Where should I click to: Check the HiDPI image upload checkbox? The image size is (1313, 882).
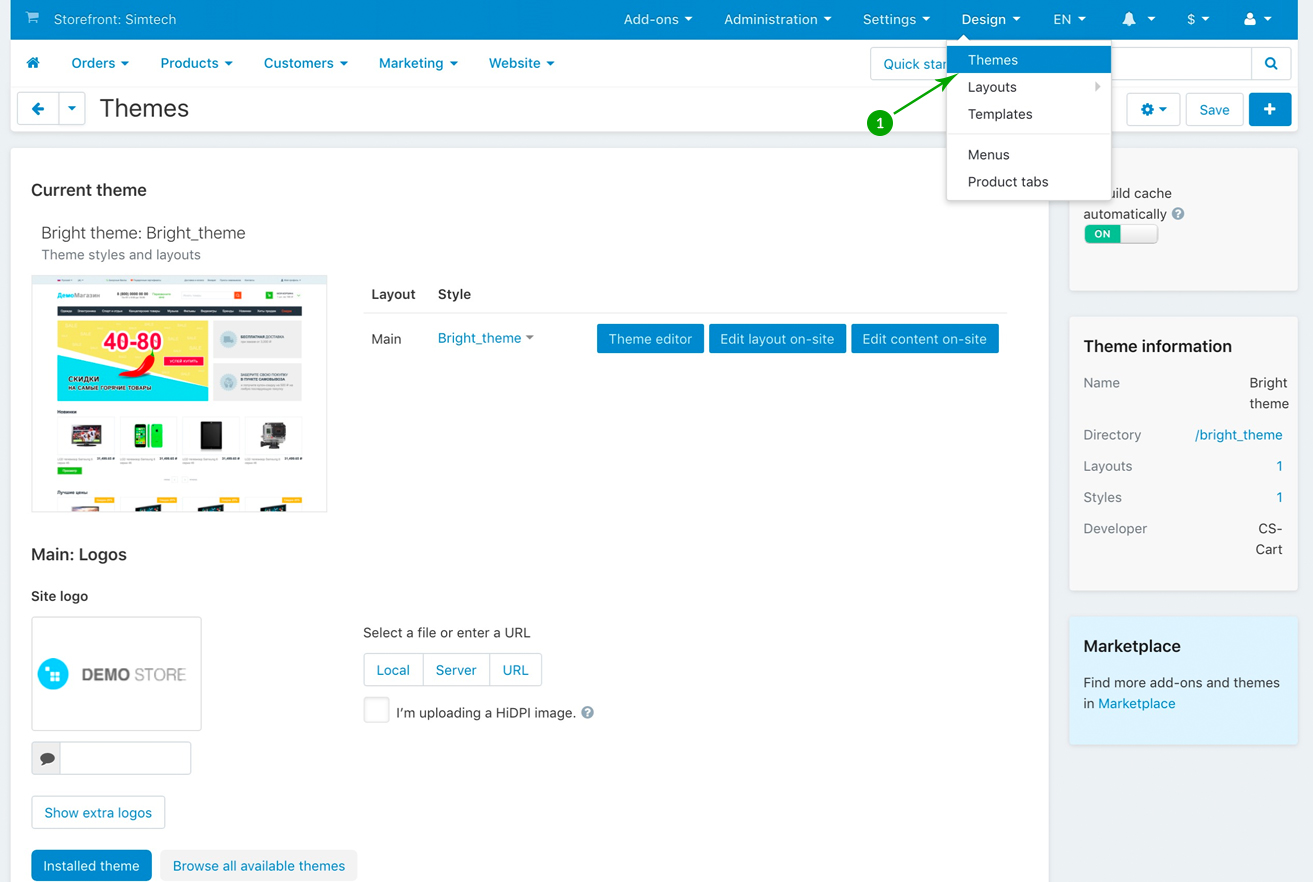376,711
